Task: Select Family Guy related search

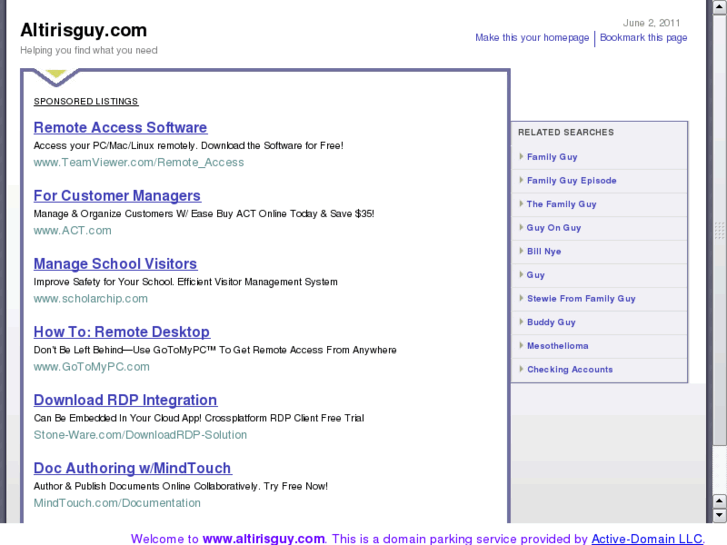Action: click(x=552, y=157)
